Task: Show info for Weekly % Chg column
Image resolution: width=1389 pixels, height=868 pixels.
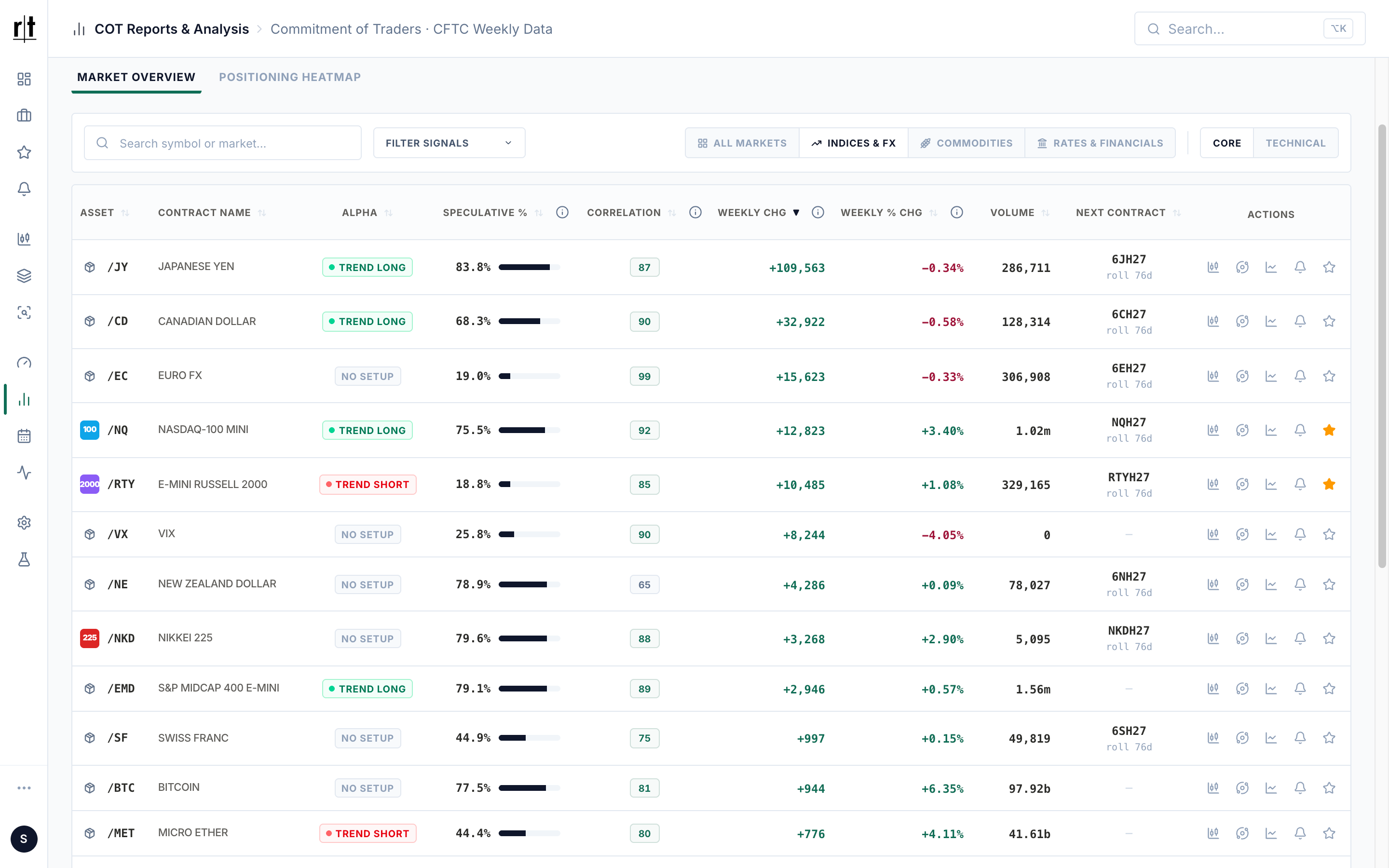Action: point(956,212)
